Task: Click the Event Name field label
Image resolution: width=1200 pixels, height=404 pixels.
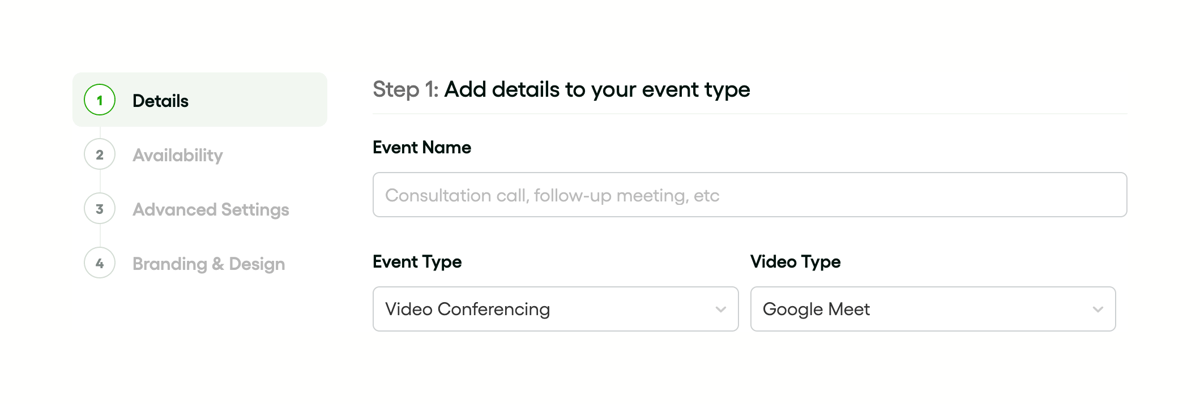Action: click(421, 147)
